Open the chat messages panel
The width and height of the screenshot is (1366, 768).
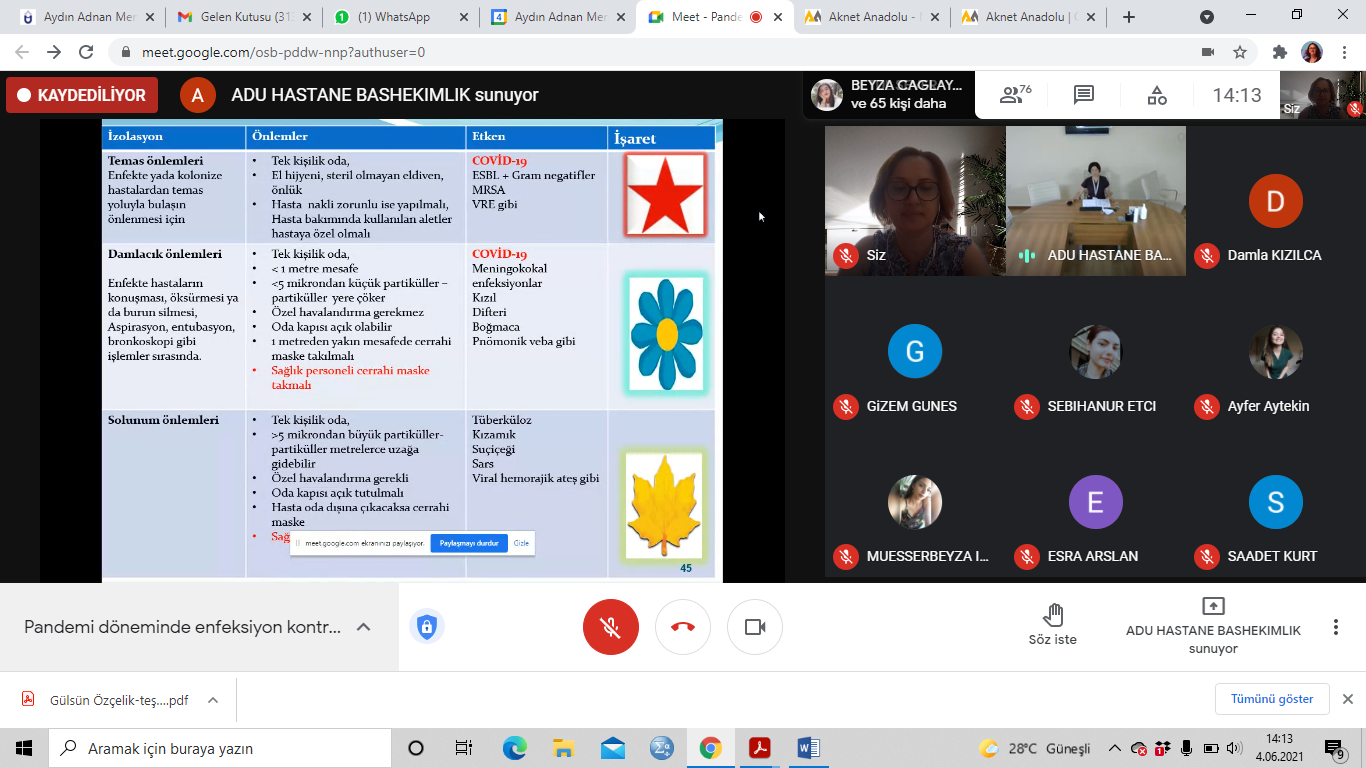(x=1084, y=95)
